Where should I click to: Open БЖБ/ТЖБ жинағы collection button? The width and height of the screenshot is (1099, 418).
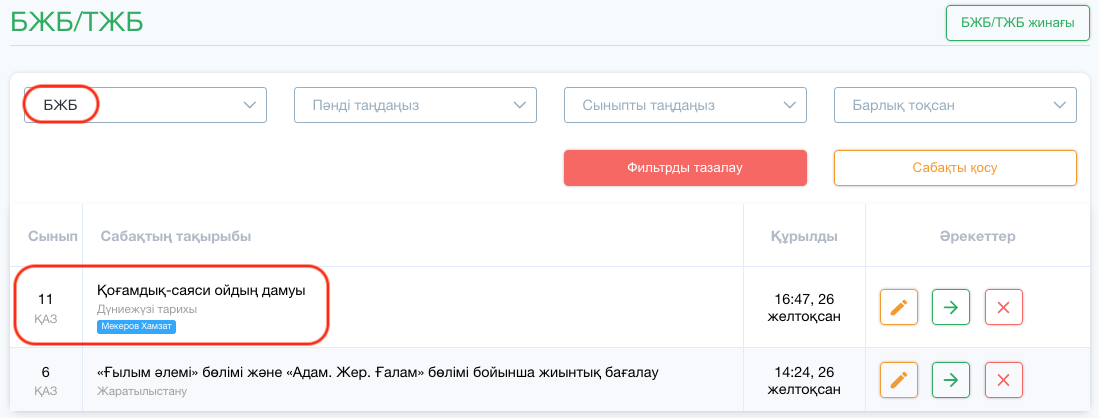point(1018,23)
